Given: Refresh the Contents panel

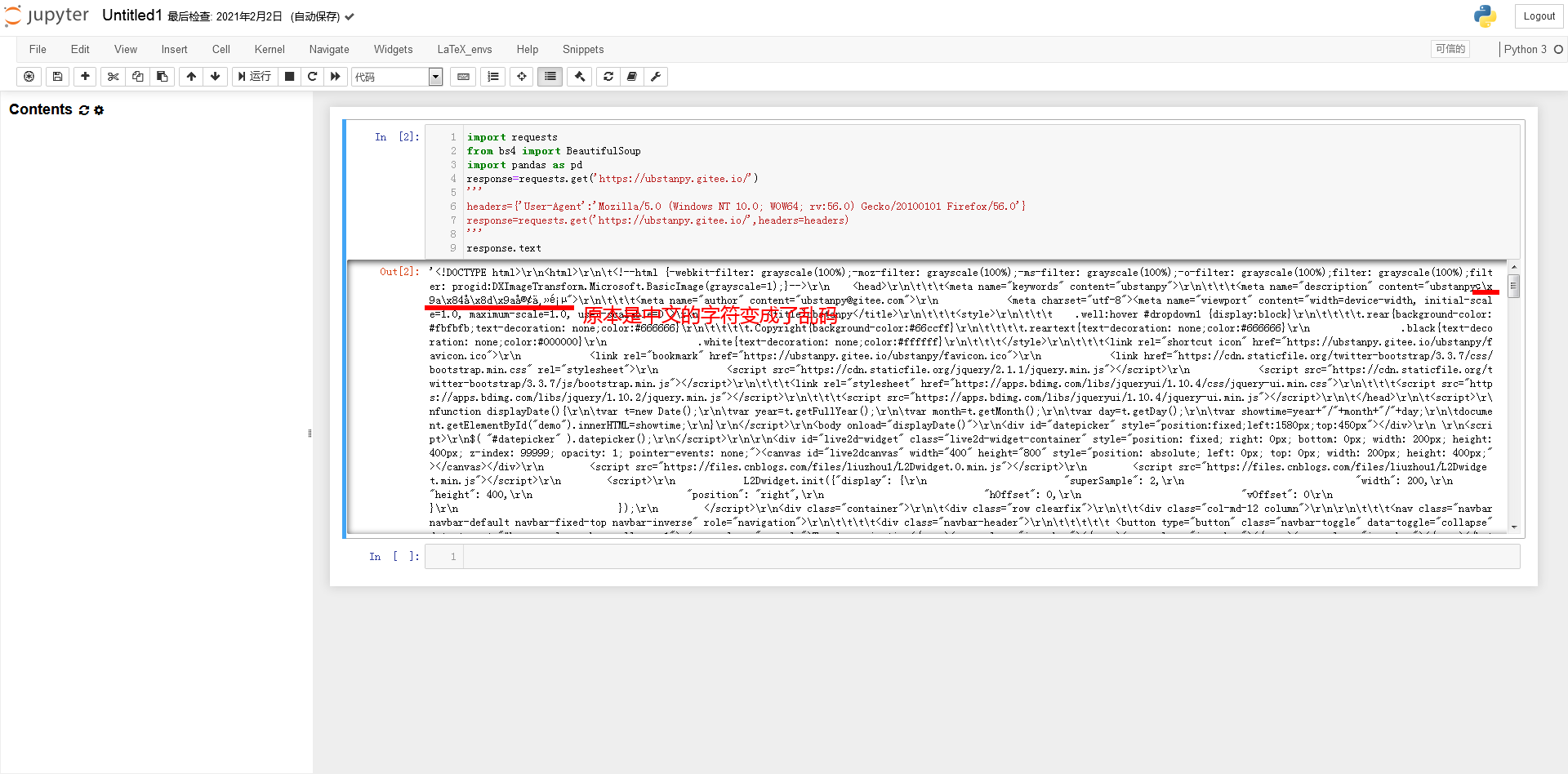Looking at the screenshot, I should (84, 110).
